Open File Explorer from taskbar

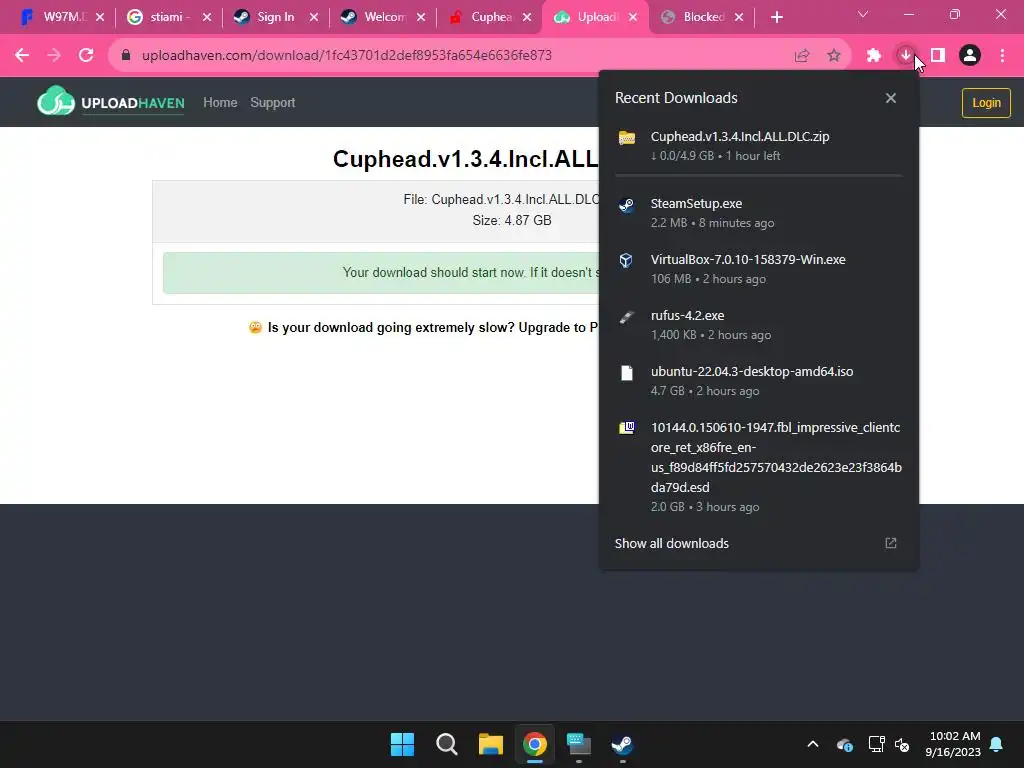tap(490, 744)
